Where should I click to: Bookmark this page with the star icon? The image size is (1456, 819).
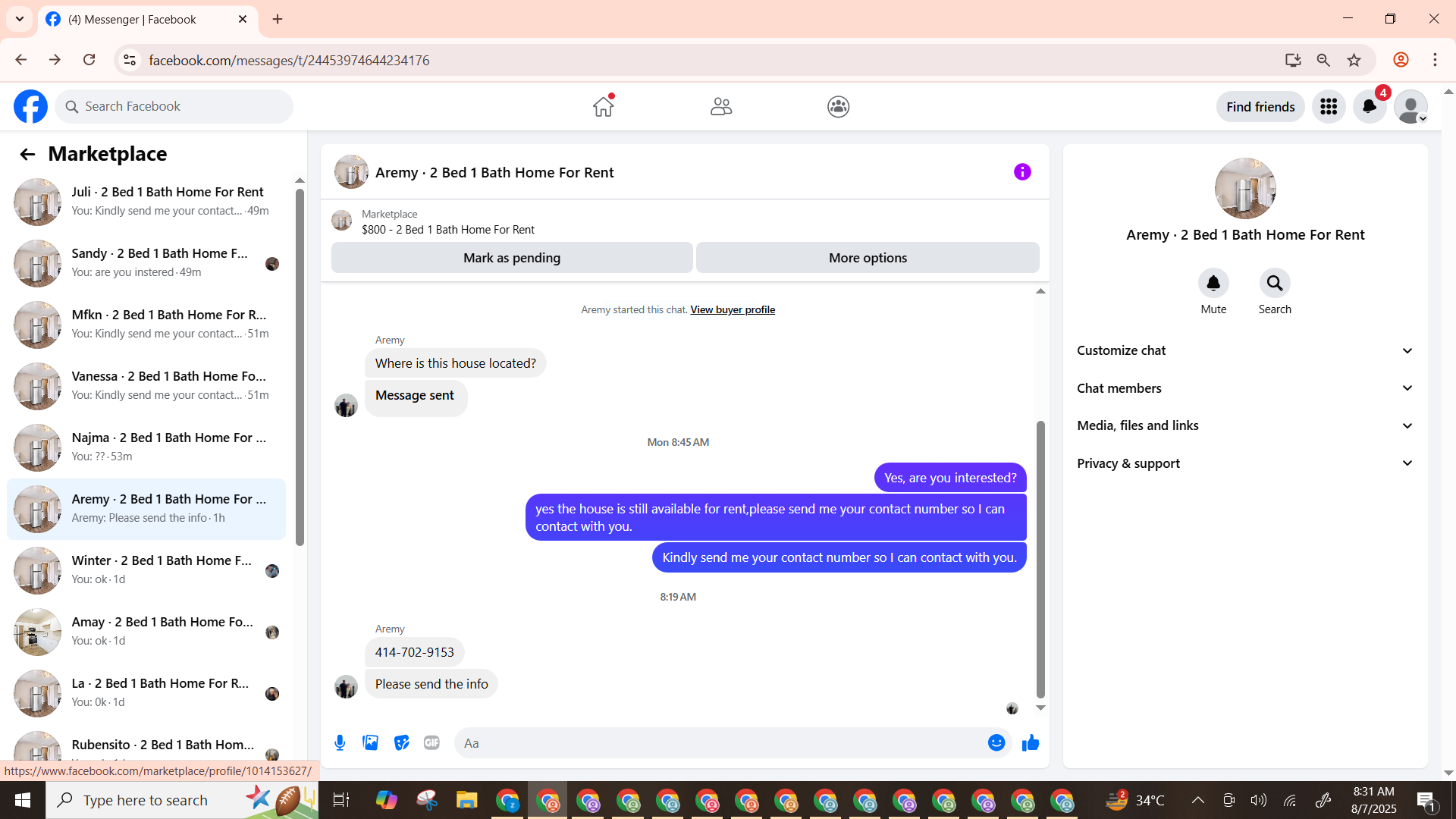pos(1354,60)
